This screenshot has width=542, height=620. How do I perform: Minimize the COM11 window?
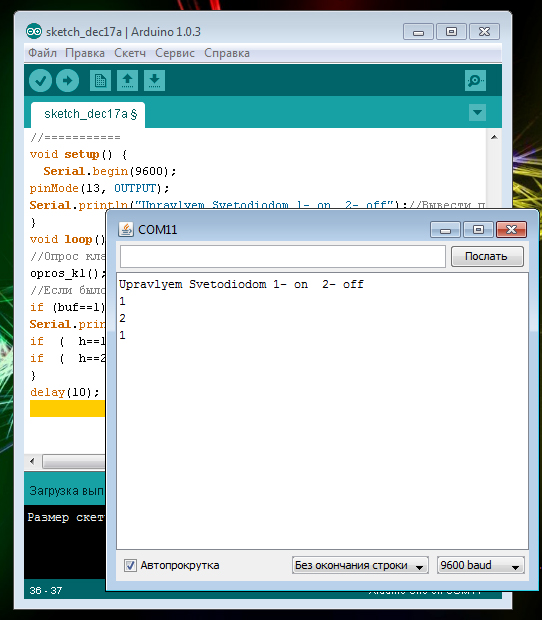click(x=445, y=229)
